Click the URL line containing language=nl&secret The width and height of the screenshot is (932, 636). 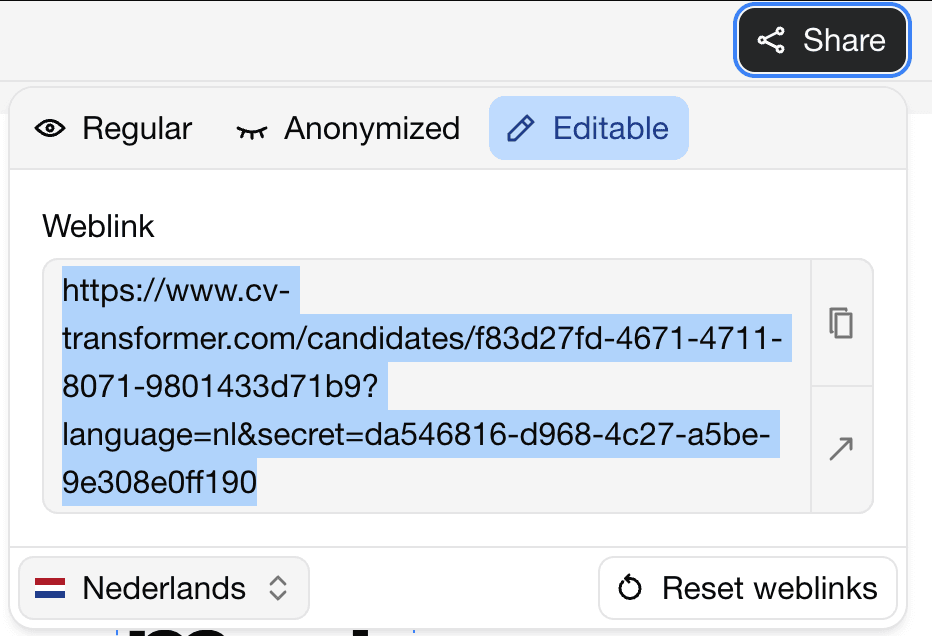click(415, 438)
